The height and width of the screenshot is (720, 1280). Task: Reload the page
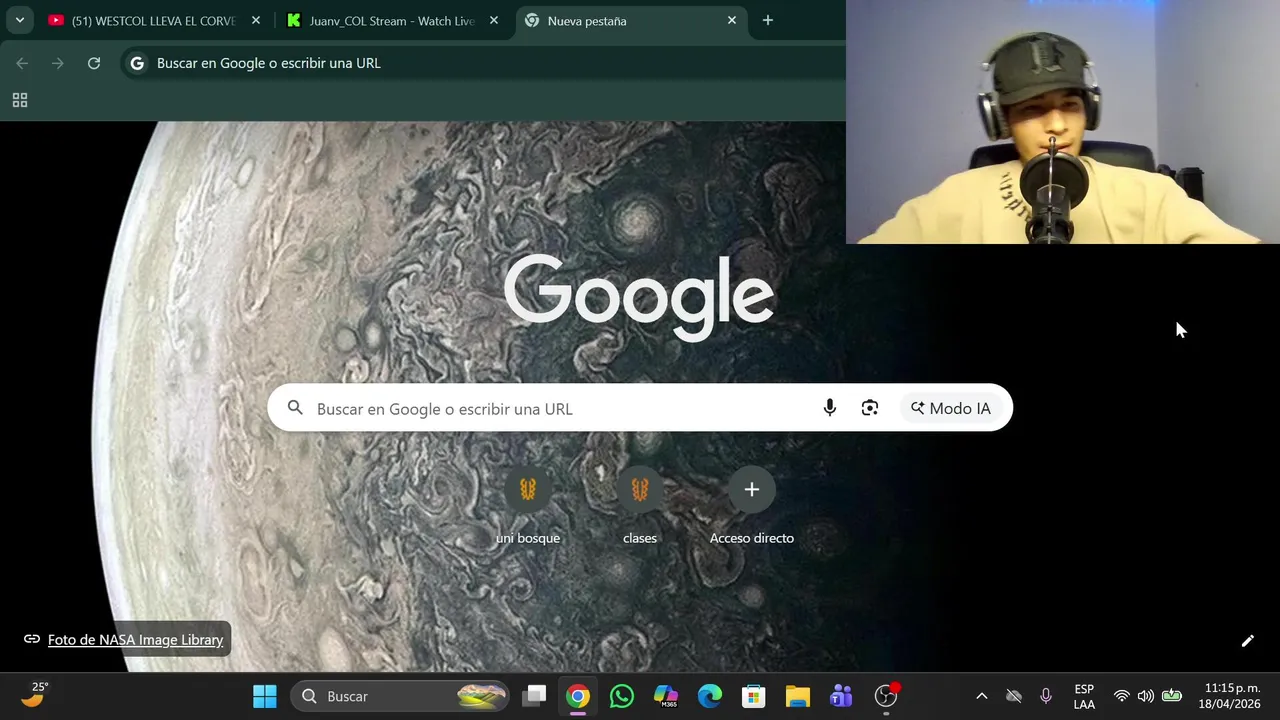point(94,63)
